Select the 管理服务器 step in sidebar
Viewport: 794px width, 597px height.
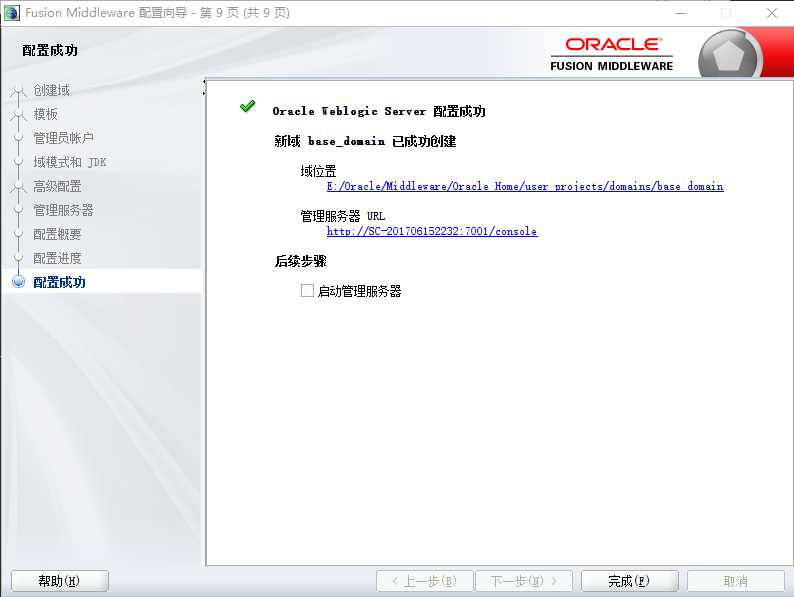click(63, 210)
